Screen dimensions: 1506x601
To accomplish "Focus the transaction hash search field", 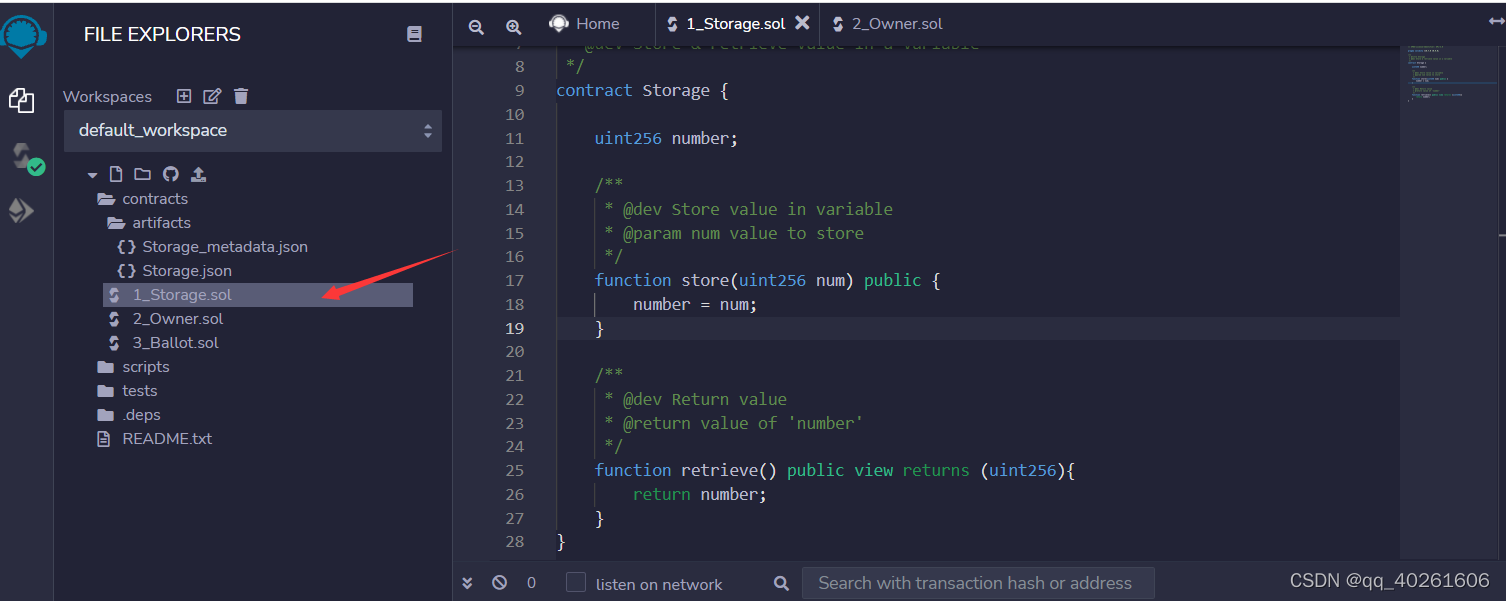I will (x=978, y=583).
